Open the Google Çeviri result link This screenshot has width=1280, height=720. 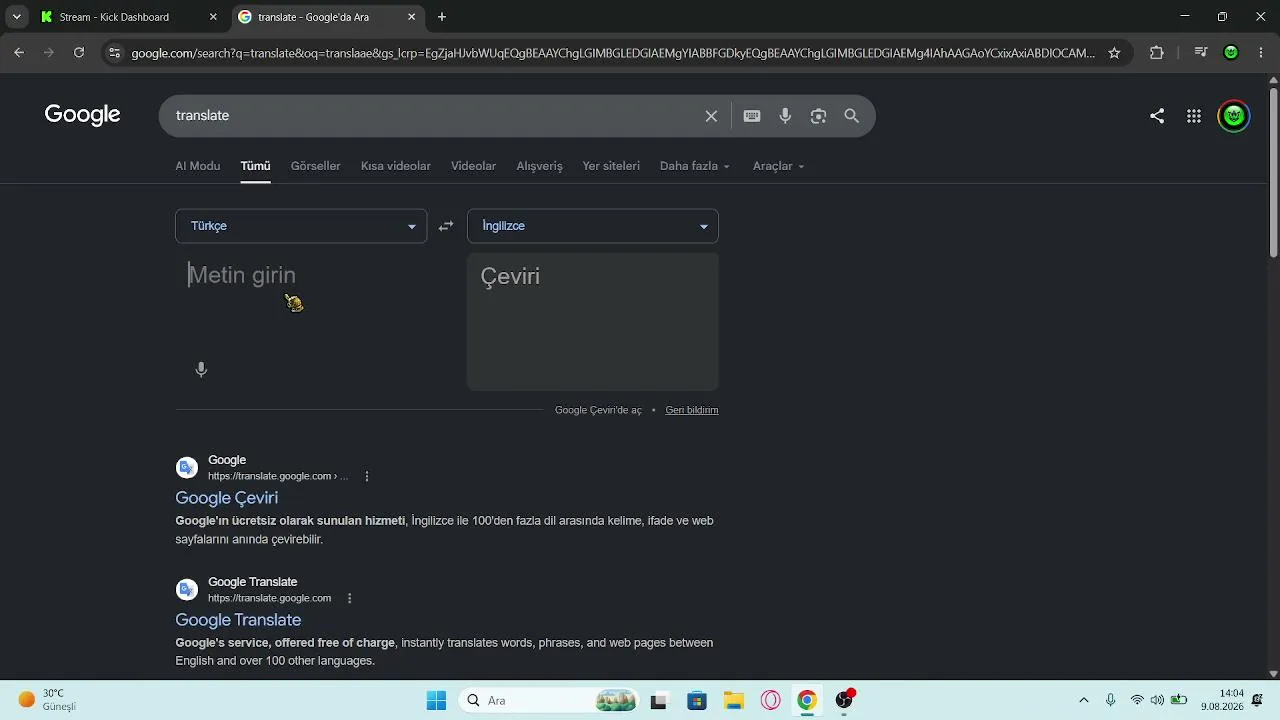(x=227, y=498)
